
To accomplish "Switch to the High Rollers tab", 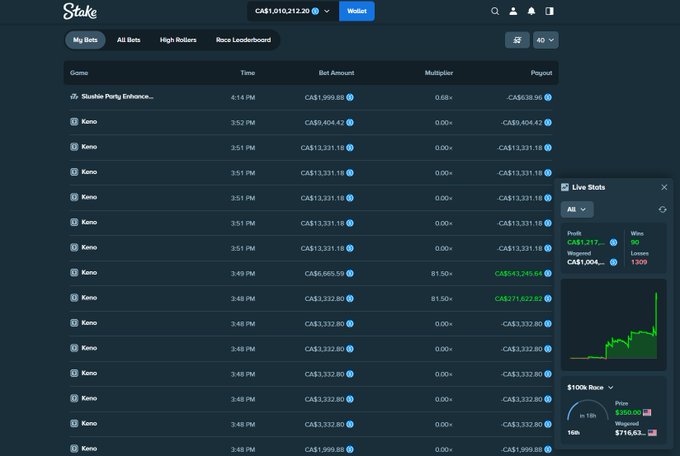I will pyautogui.click(x=178, y=40).
